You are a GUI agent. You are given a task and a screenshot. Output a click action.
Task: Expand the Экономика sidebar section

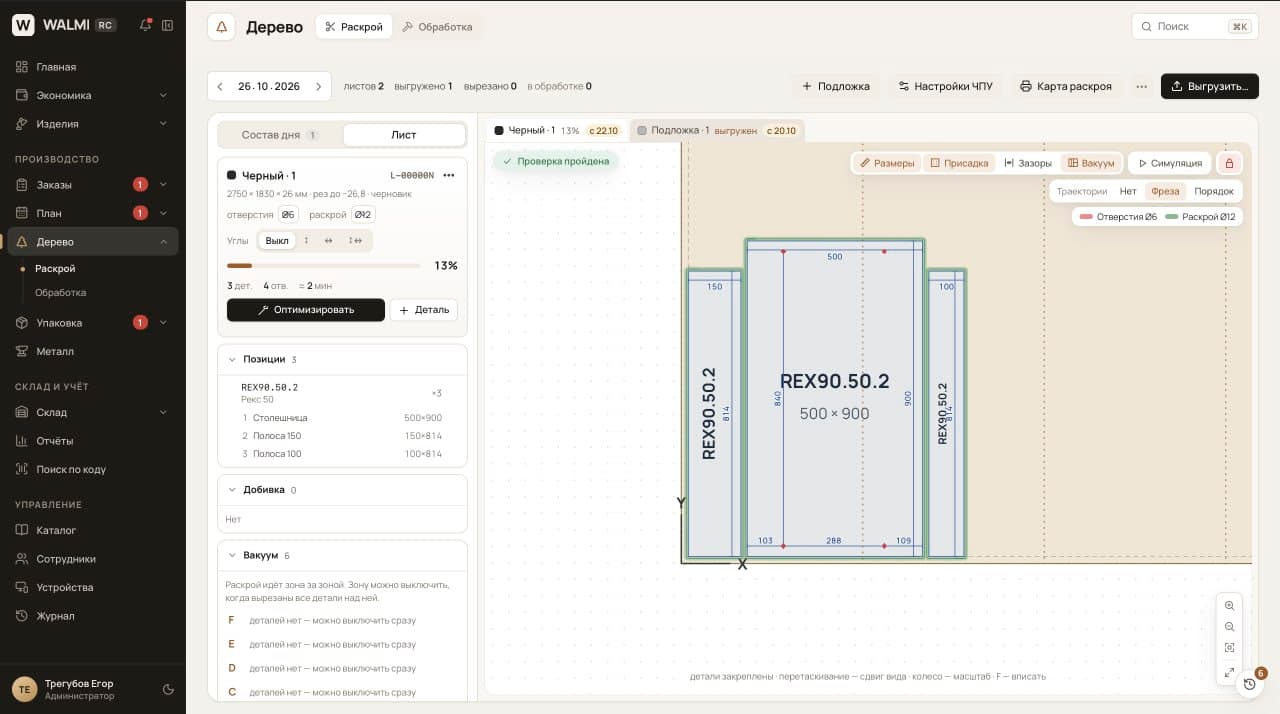click(x=92, y=96)
